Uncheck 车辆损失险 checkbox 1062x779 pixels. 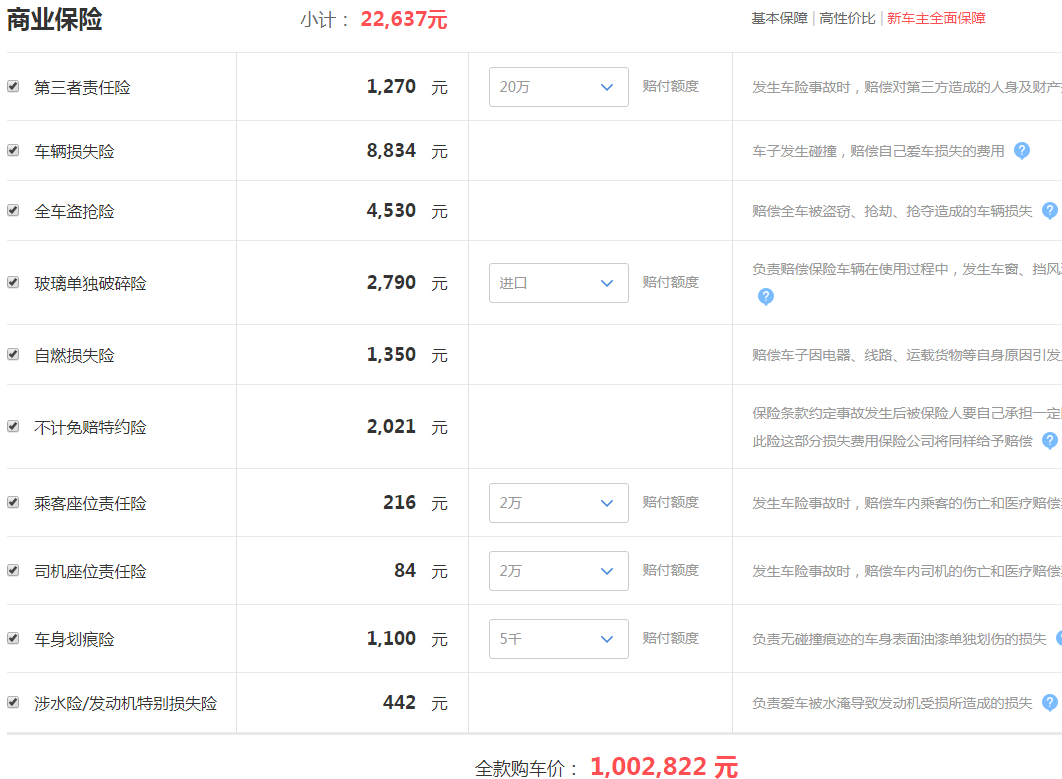[13, 150]
